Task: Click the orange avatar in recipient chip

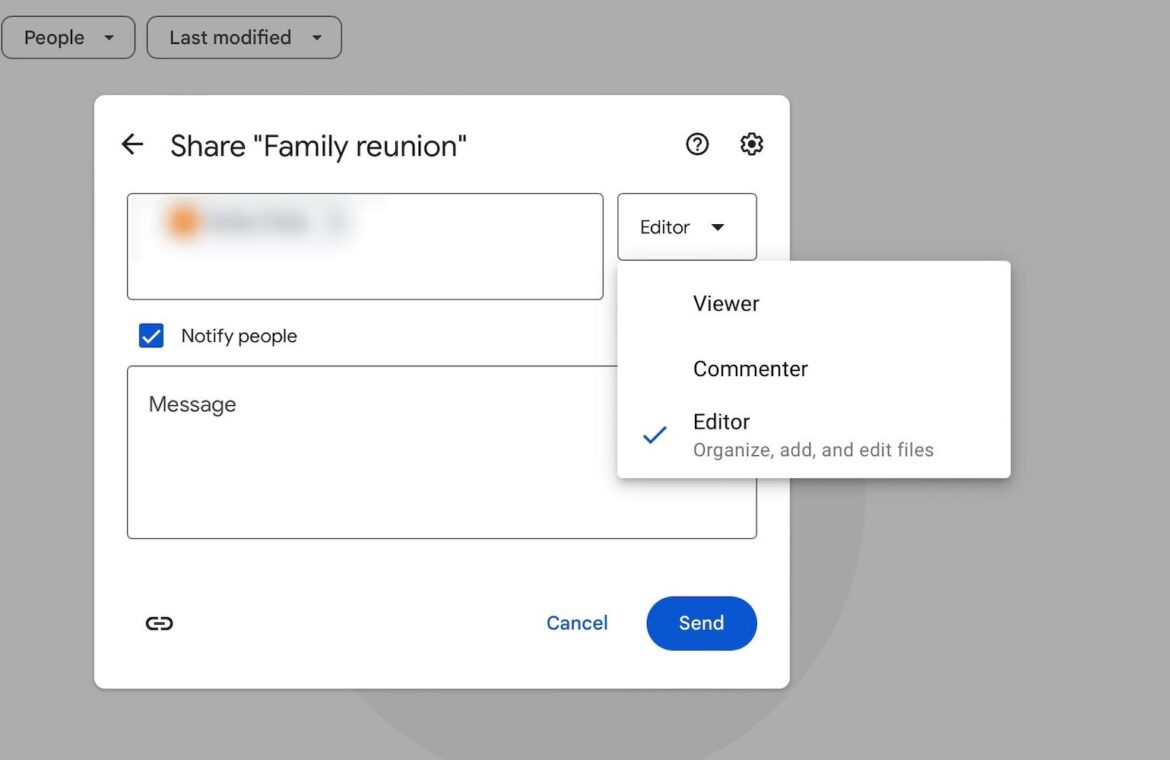Action: (x=184, y=222)
